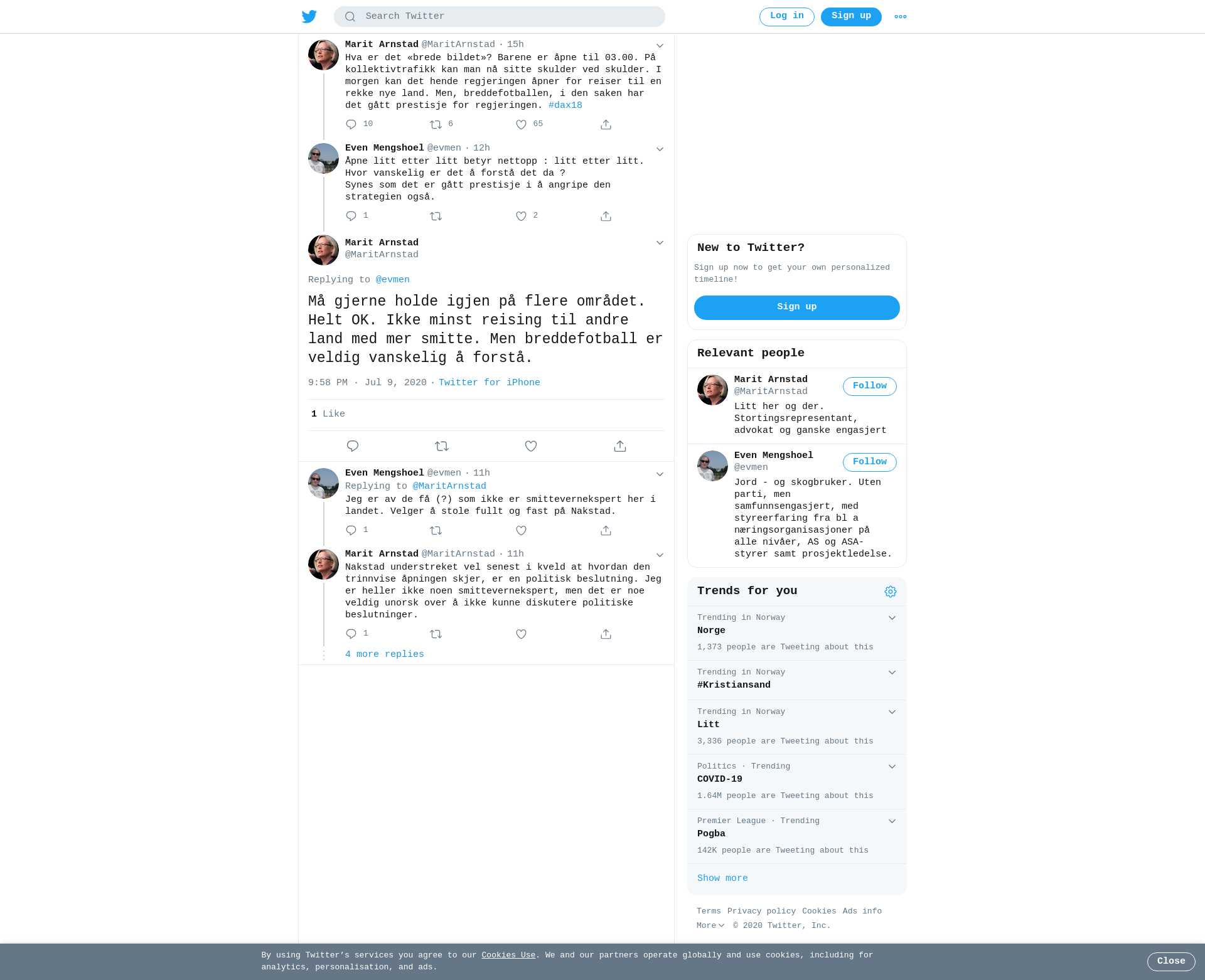Expand the More footer dropdown
The width and height of the screenshot is (1205, 980).
point(710,925)
